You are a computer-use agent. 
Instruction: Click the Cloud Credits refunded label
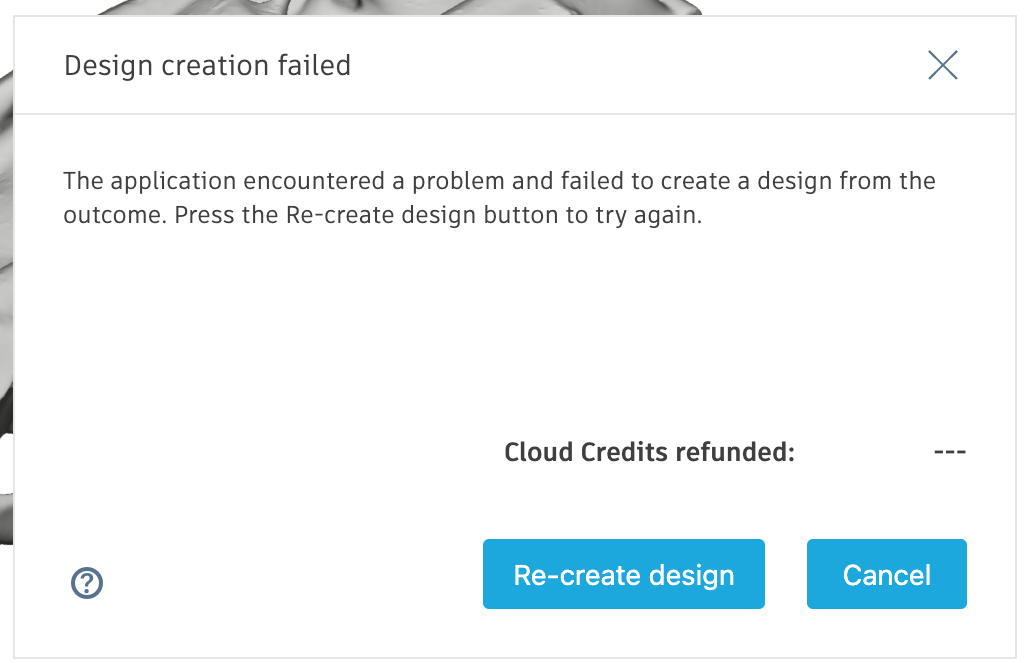click(x=649, y=452)
